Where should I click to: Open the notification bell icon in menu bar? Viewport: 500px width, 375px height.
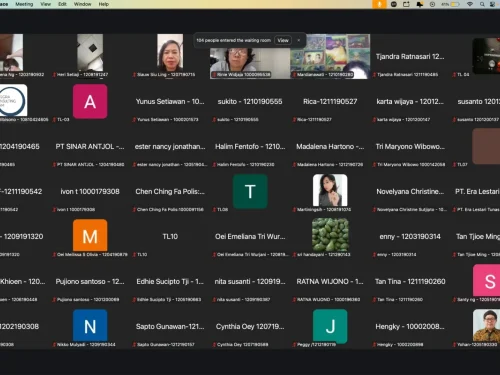(420, 4)
